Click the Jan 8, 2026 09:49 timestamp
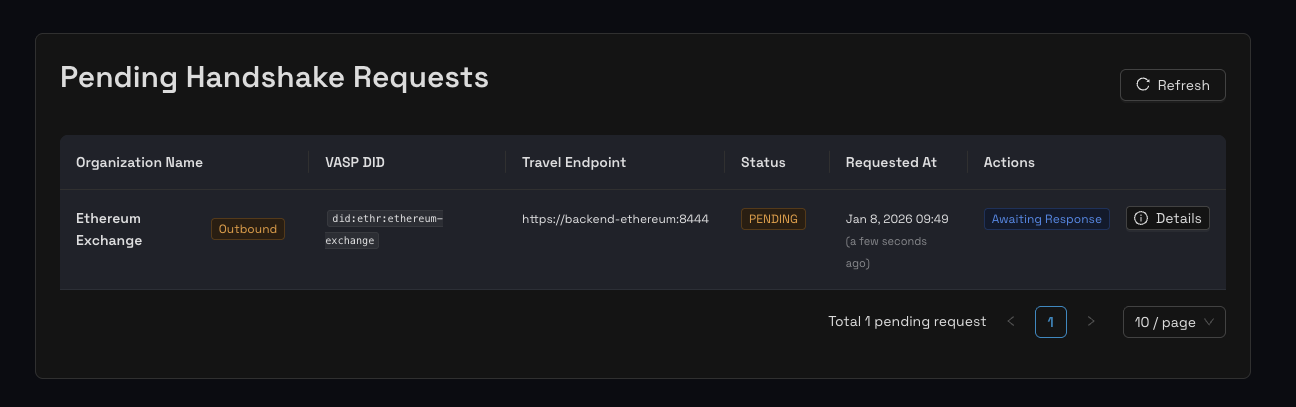 [896, 219]
